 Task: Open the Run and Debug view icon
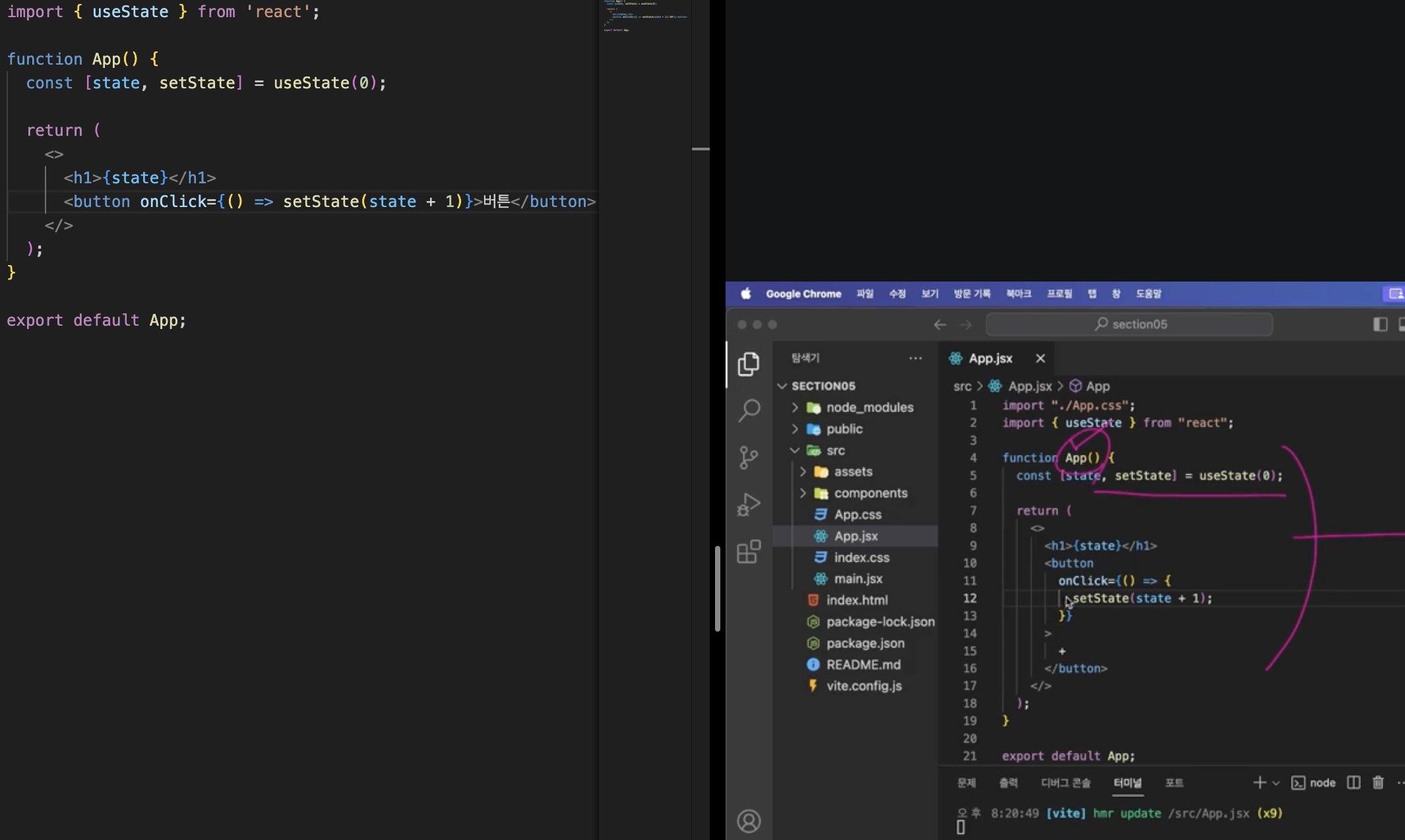coord(749,505)
